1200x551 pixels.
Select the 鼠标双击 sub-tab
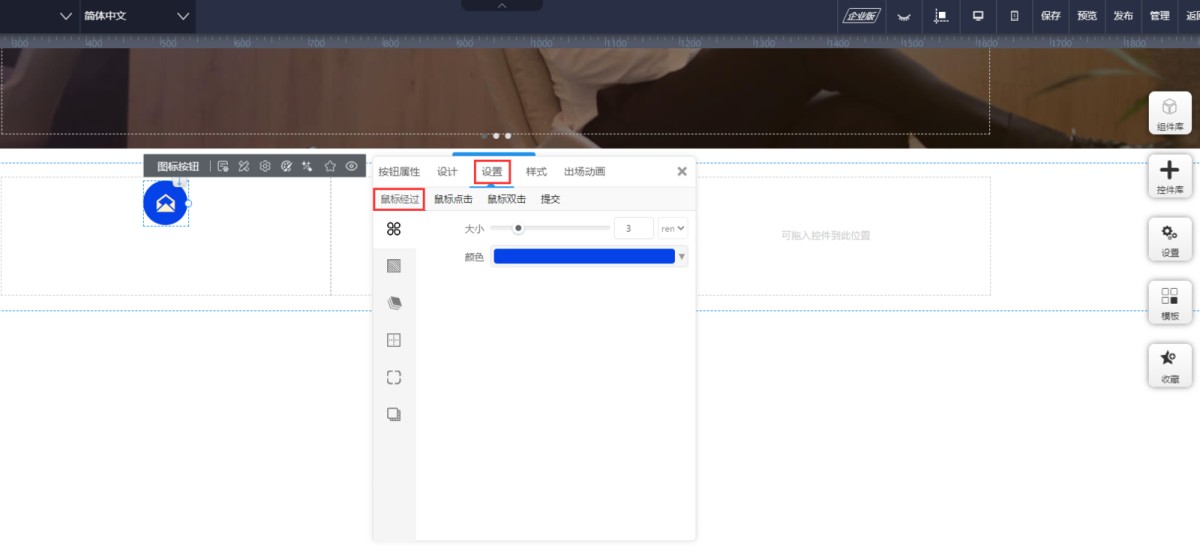[507, 199]
